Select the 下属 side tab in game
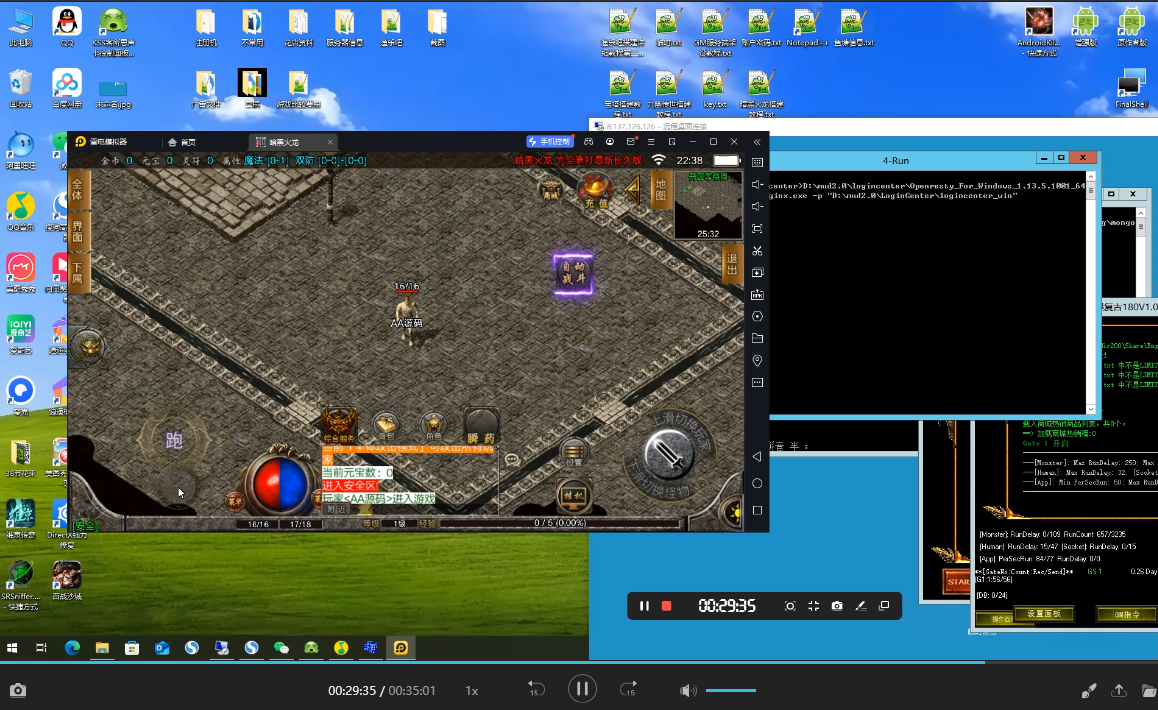The height and width of the screenshot is (710, 1158). 78,272
